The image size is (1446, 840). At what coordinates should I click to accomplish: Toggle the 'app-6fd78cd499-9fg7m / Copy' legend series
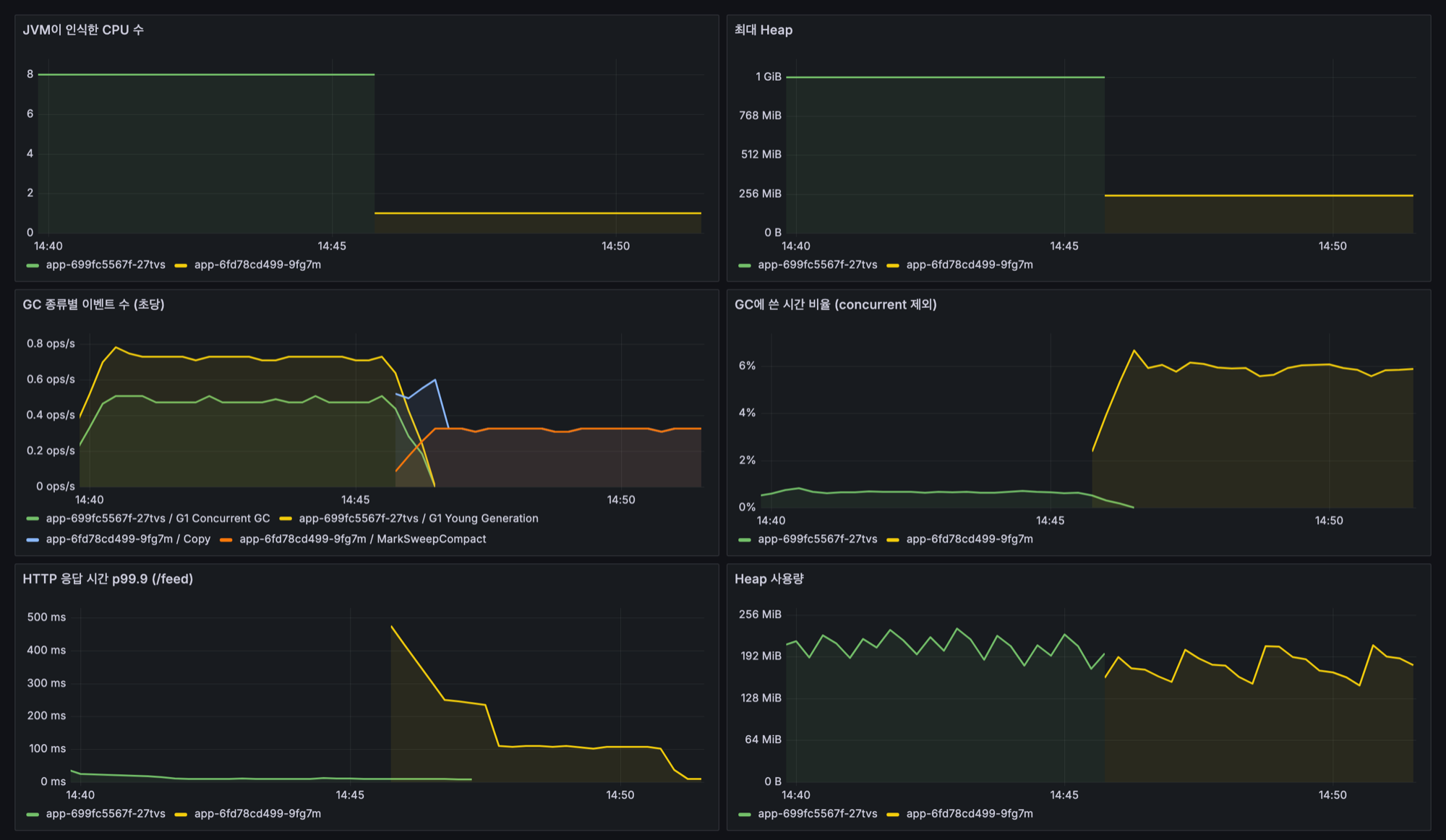pos(128,539)
